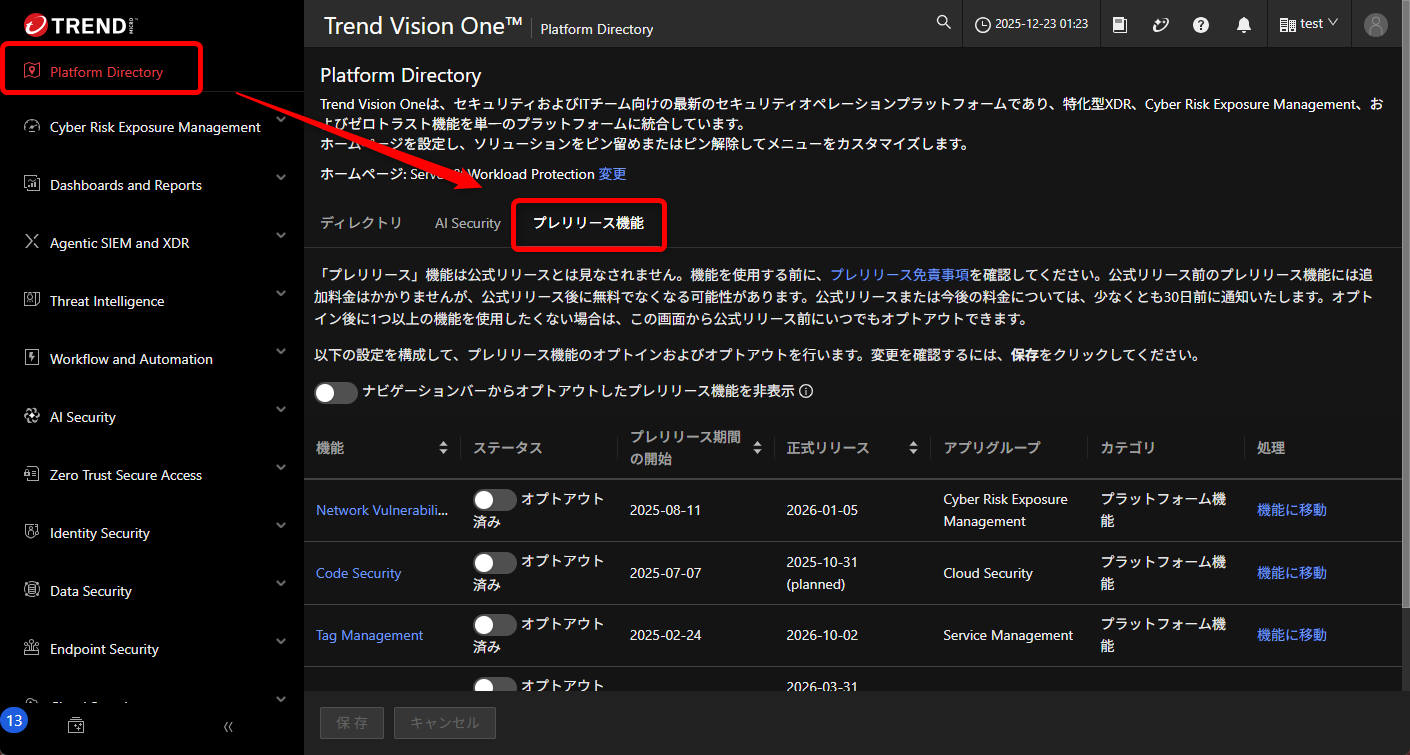The width and height of the screenshot is (1410, 755).
Task: Click the blue 13 notification badge
Action: (15, 720)
